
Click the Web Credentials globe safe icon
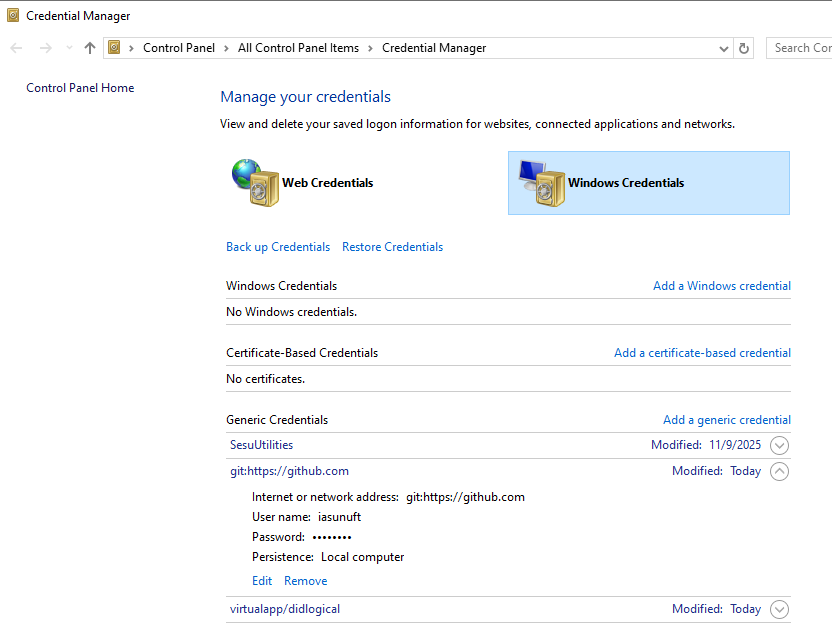254,183
